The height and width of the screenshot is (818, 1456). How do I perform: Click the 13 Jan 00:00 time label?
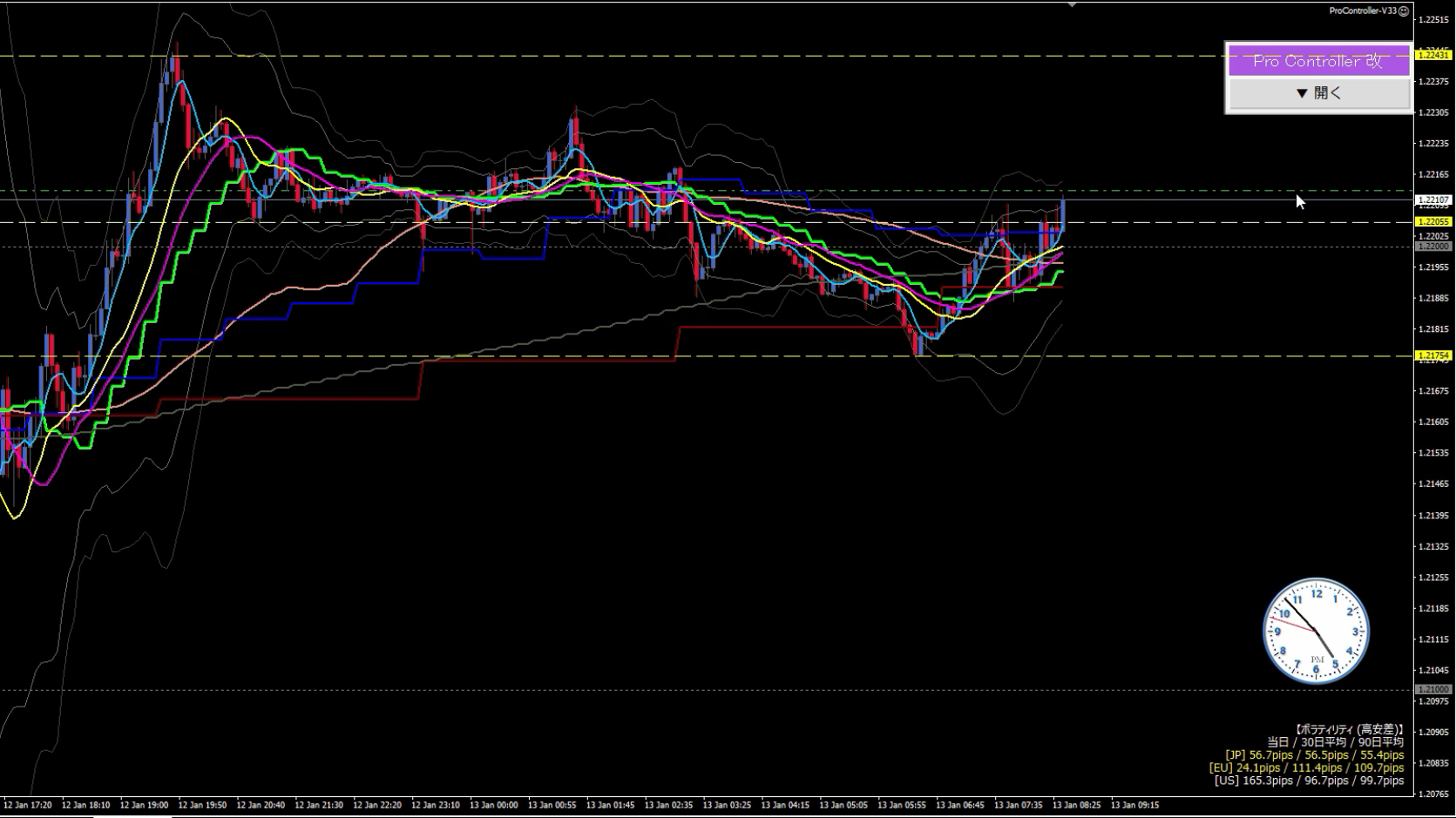click(494, 805)
